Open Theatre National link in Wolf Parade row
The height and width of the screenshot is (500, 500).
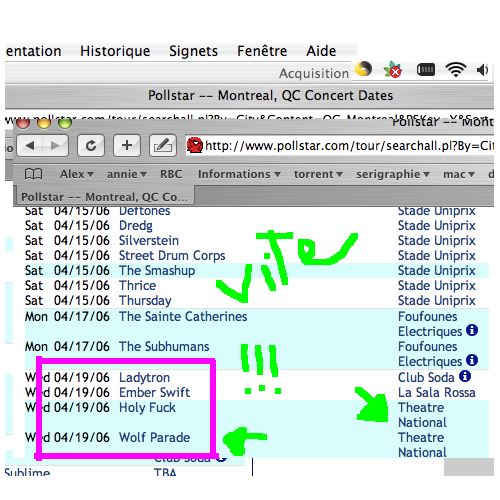click(x=422, y=445)
